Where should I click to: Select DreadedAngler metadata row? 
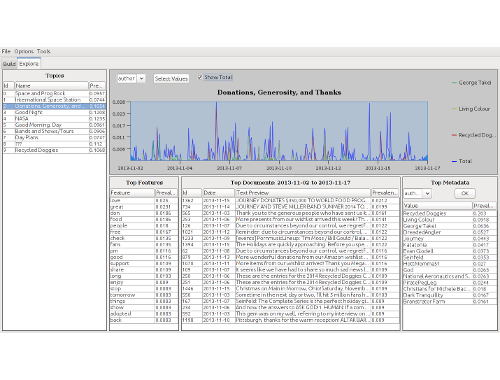pos(450,232)
